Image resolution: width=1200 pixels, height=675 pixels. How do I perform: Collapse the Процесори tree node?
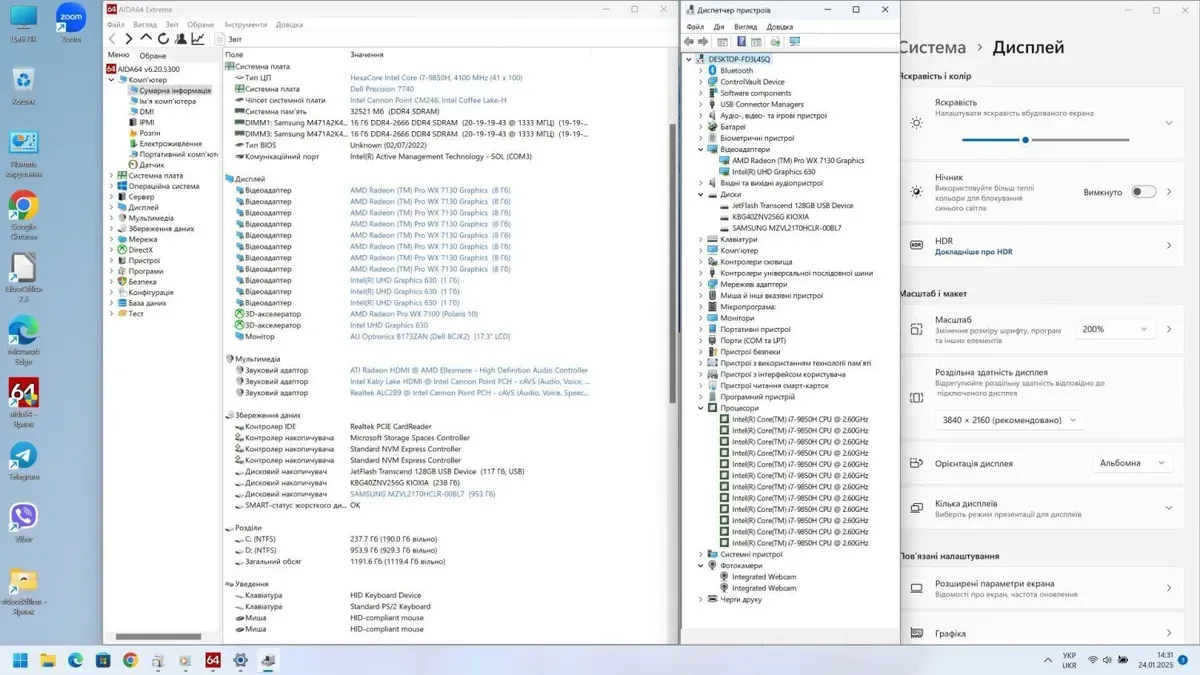click(x=701, y=408)
